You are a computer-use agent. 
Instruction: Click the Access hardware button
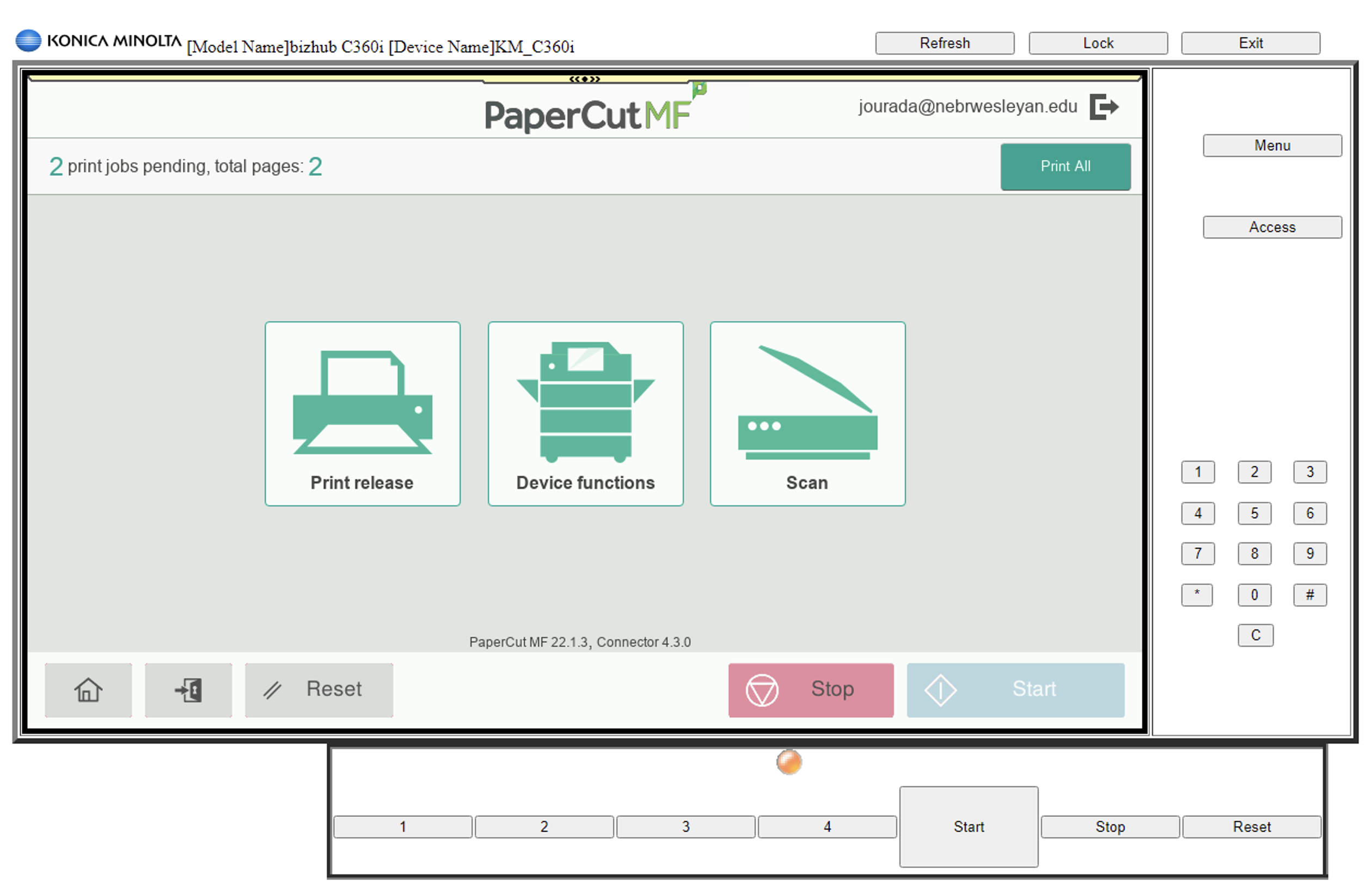pyautogui.click(x=1272, y=227)
